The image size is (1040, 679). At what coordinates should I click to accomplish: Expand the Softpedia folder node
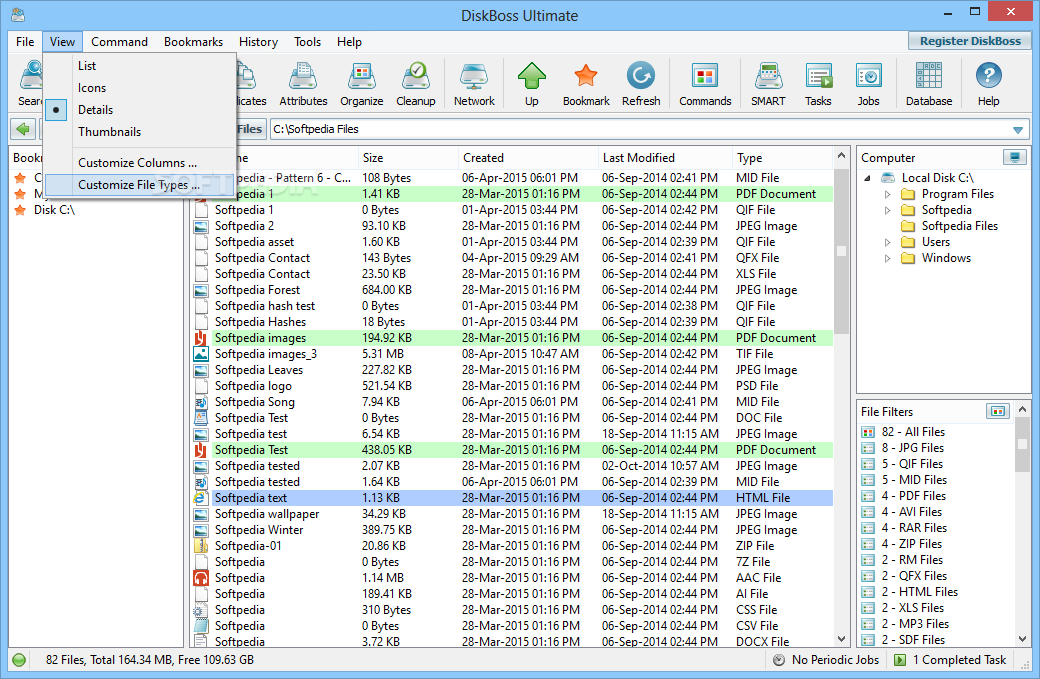[x=887, y=210]
